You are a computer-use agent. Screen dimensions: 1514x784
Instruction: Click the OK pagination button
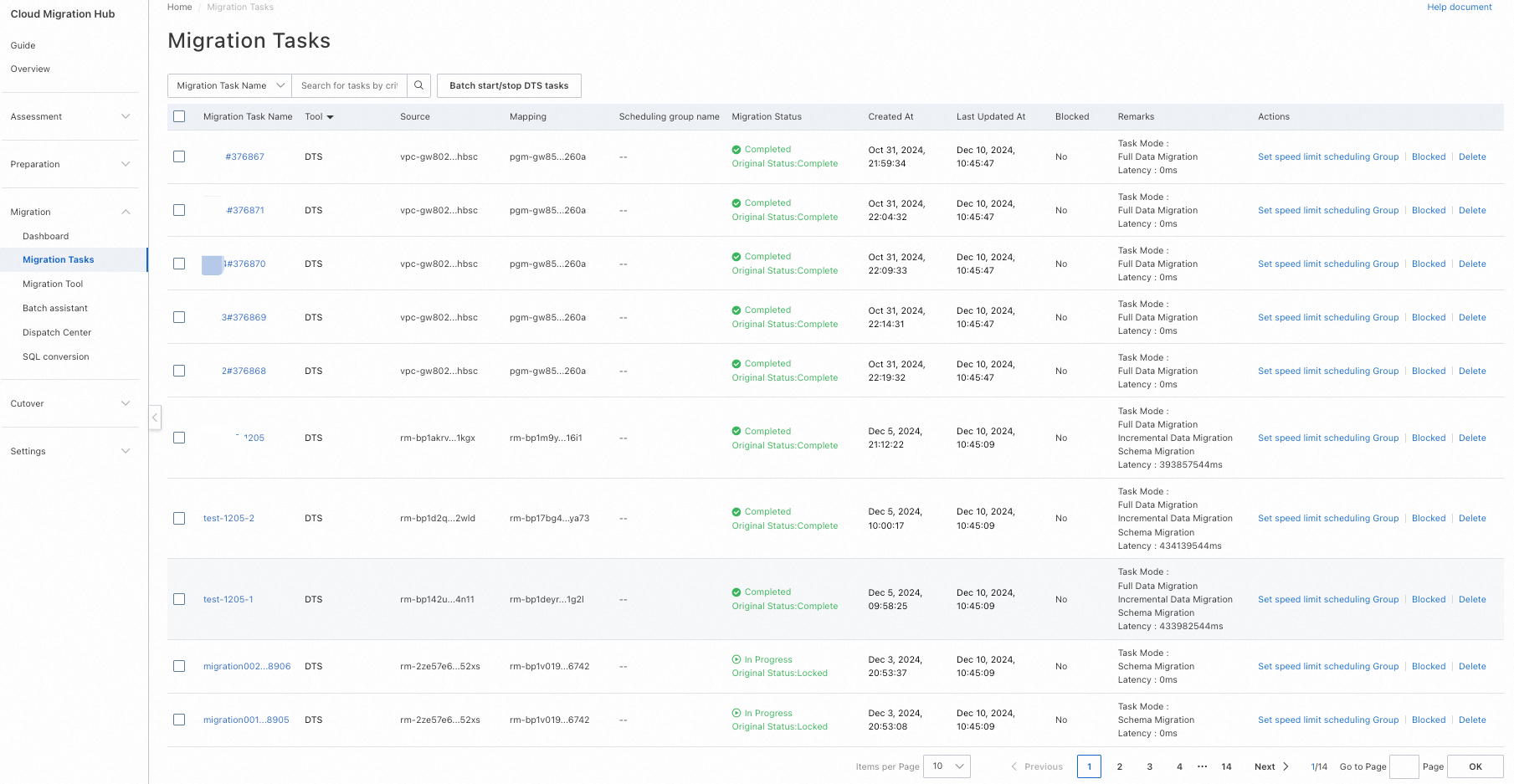coord(1475,766)
